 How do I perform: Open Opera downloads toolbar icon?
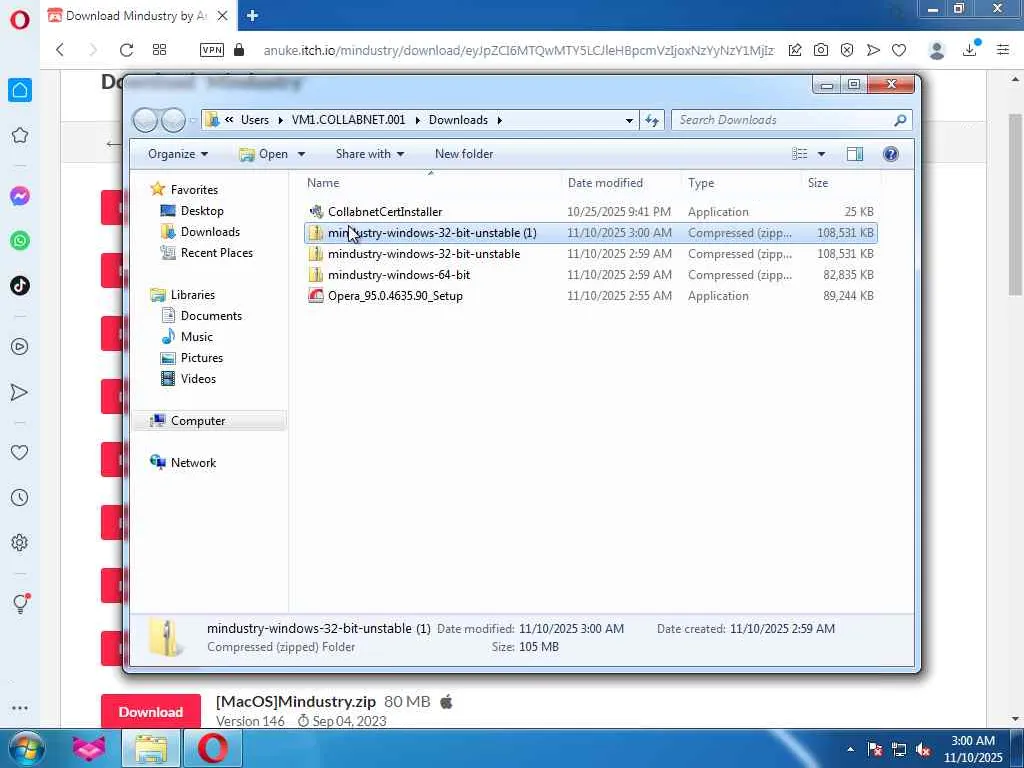click(970, 49)
